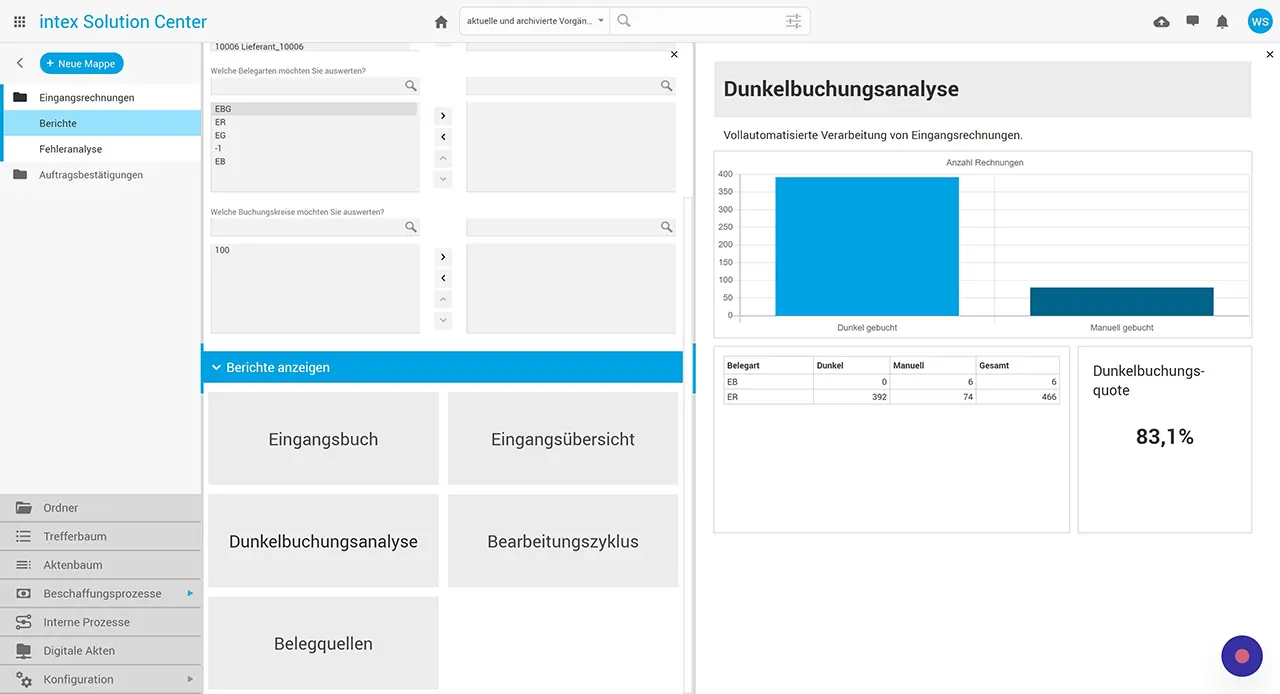Select Berichte in the sidebar
The width and height of the screenshot is (1280, 694).
coord(58,123)
